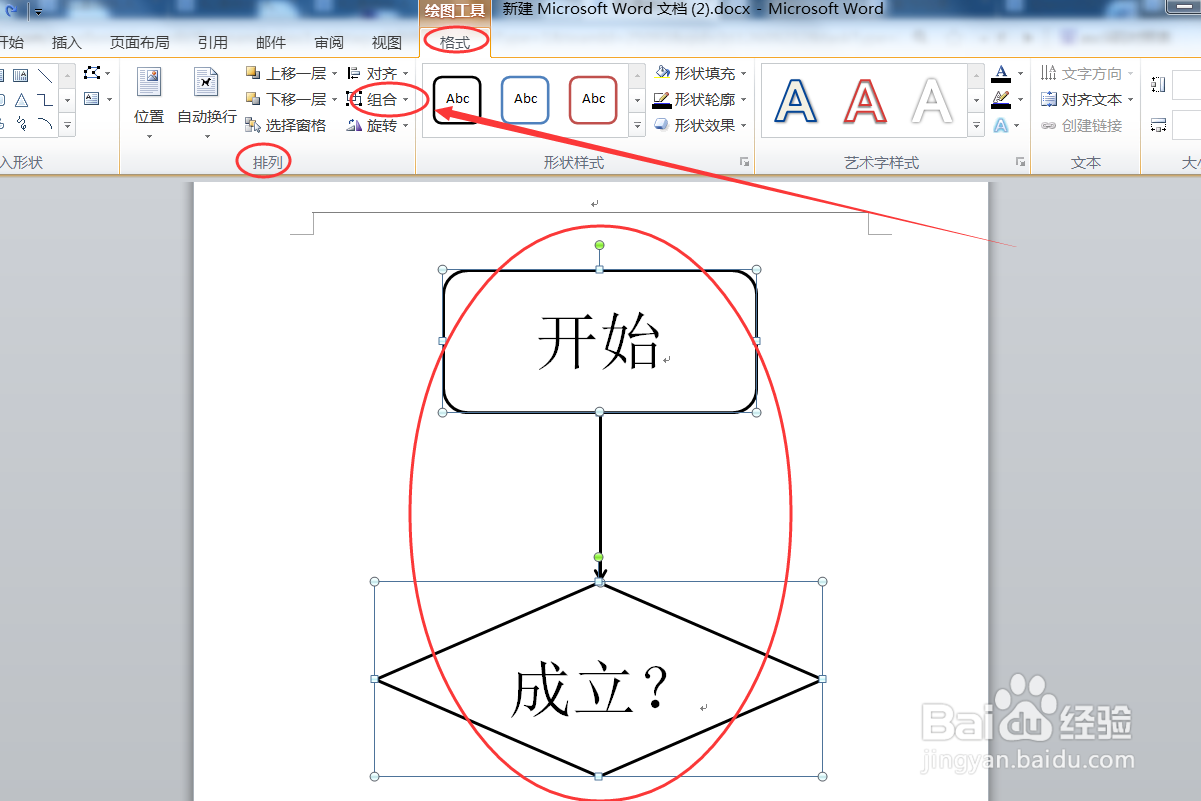The width and height of the screenshot is (1201, 801).
Task: Open the 自动换行 (Wrap Text) menu
Action: pos(207,104)
